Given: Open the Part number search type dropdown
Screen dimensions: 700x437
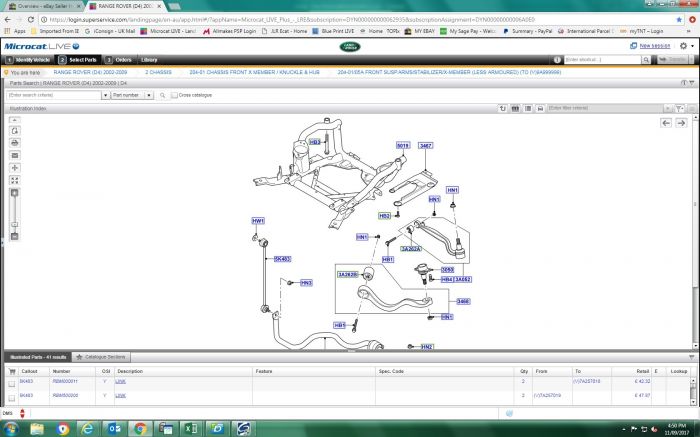Looking at the screenshot, I should click(149, 95).
